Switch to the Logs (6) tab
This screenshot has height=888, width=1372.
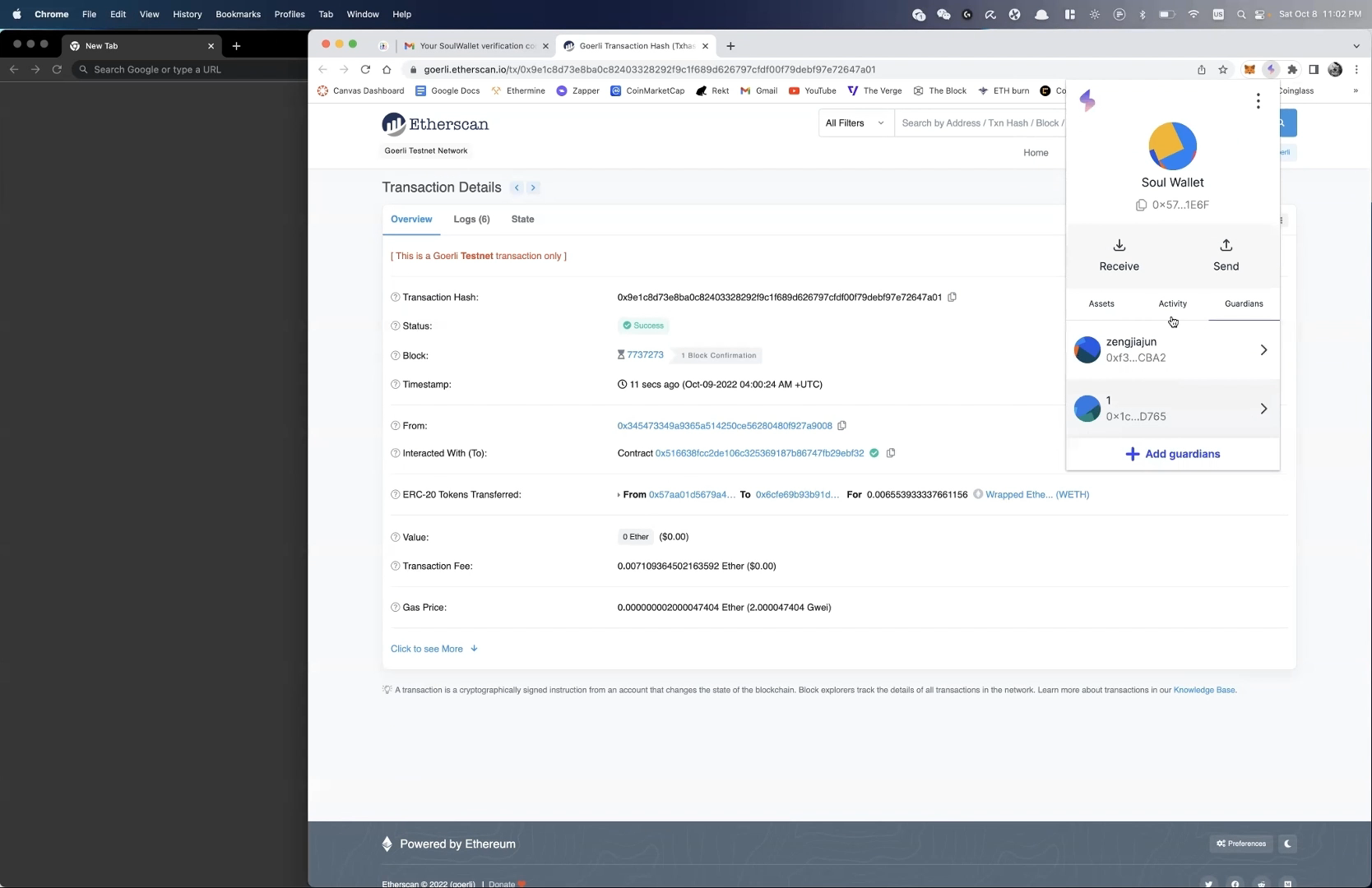click(471, 220)
